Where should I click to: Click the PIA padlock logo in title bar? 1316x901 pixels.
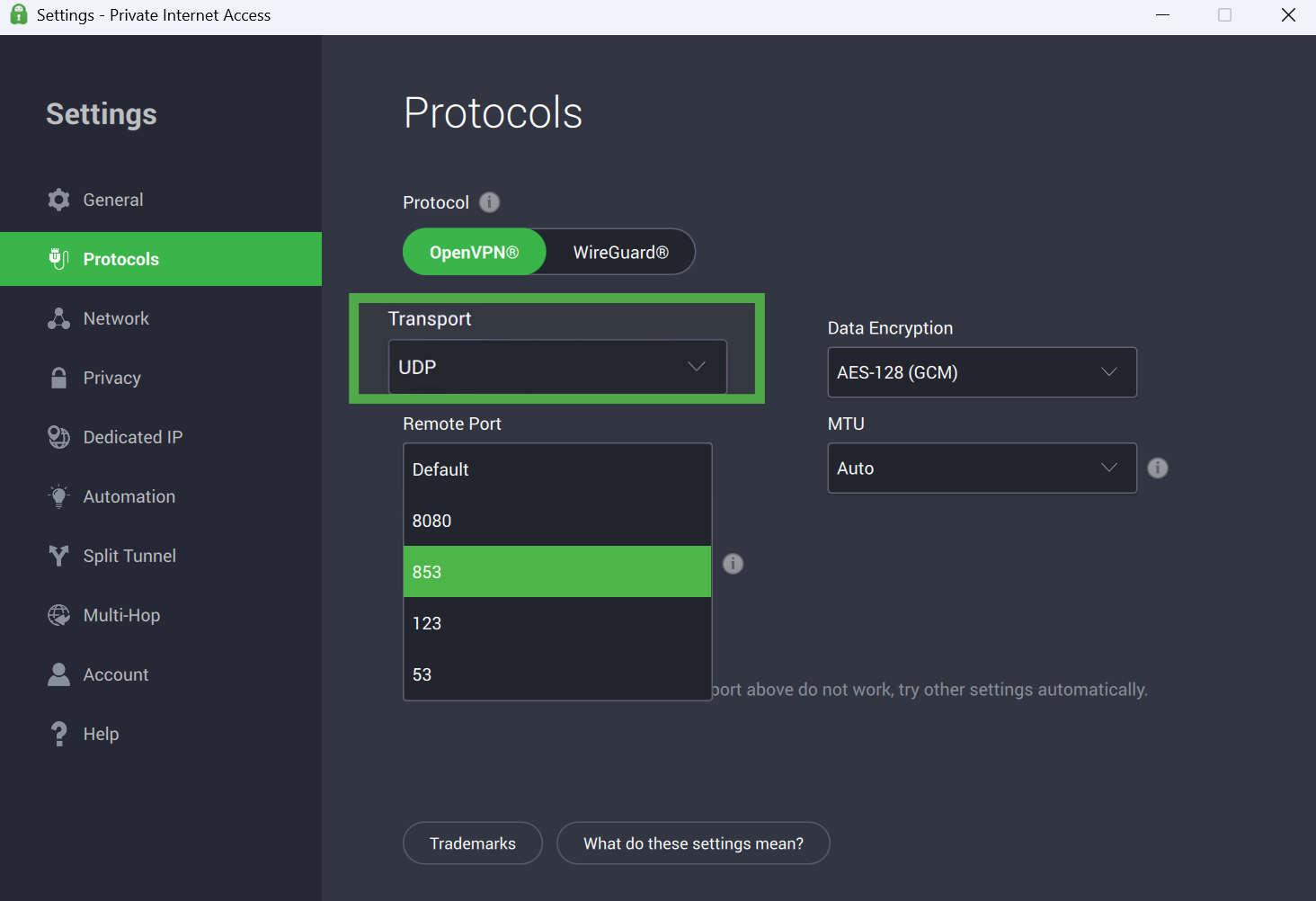[x=18, y=14]
